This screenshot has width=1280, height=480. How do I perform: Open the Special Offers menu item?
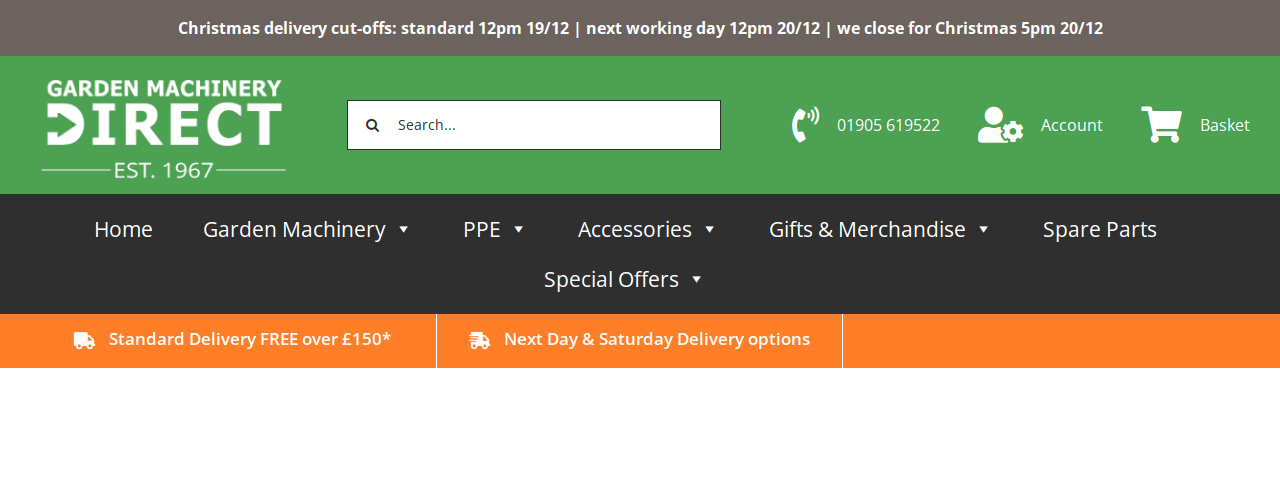point(611,279)
